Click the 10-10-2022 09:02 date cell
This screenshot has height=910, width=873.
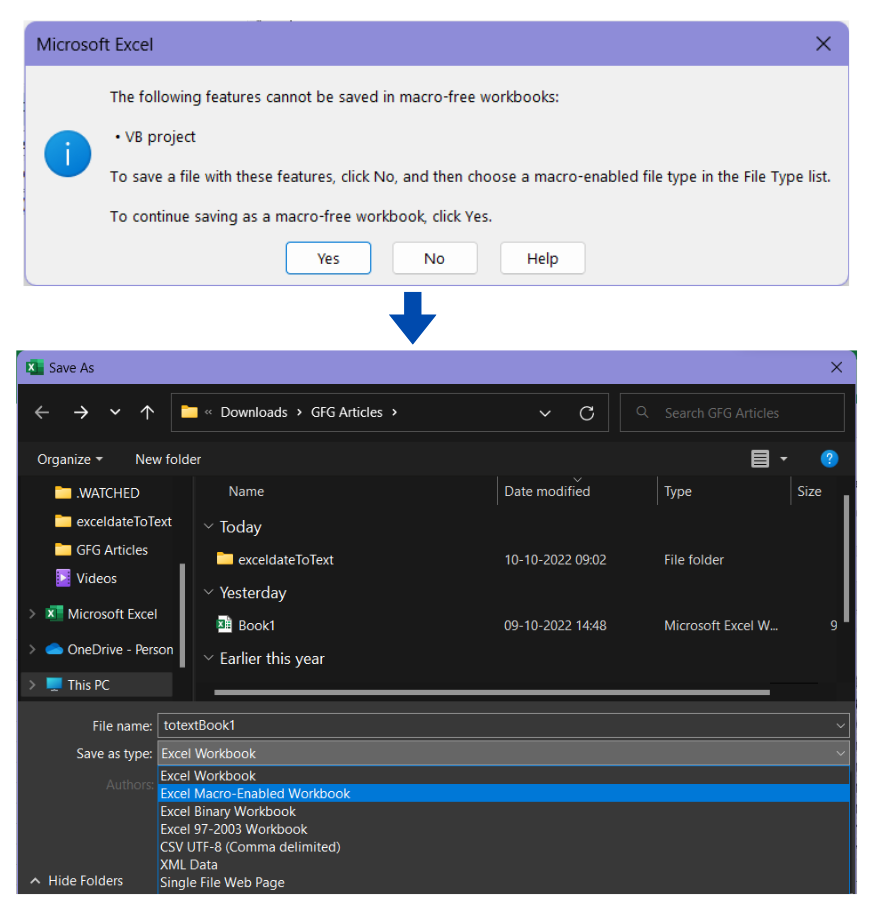click(555, 559)
